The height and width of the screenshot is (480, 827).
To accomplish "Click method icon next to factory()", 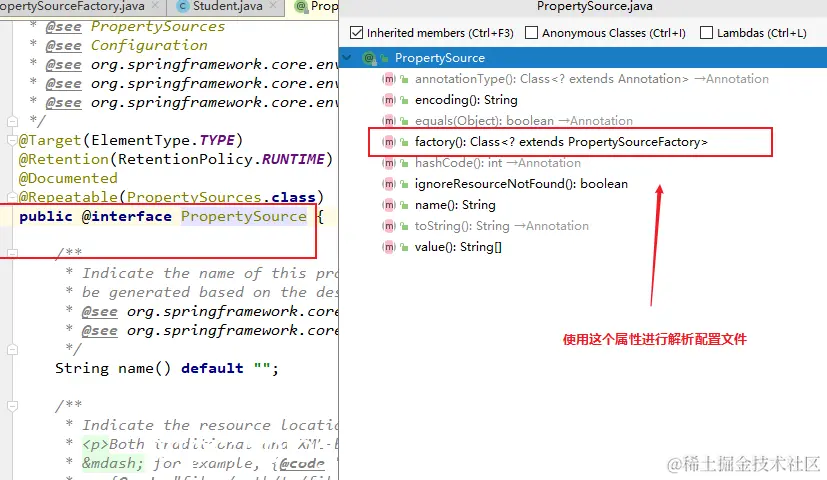I will (x=389, y=142).
